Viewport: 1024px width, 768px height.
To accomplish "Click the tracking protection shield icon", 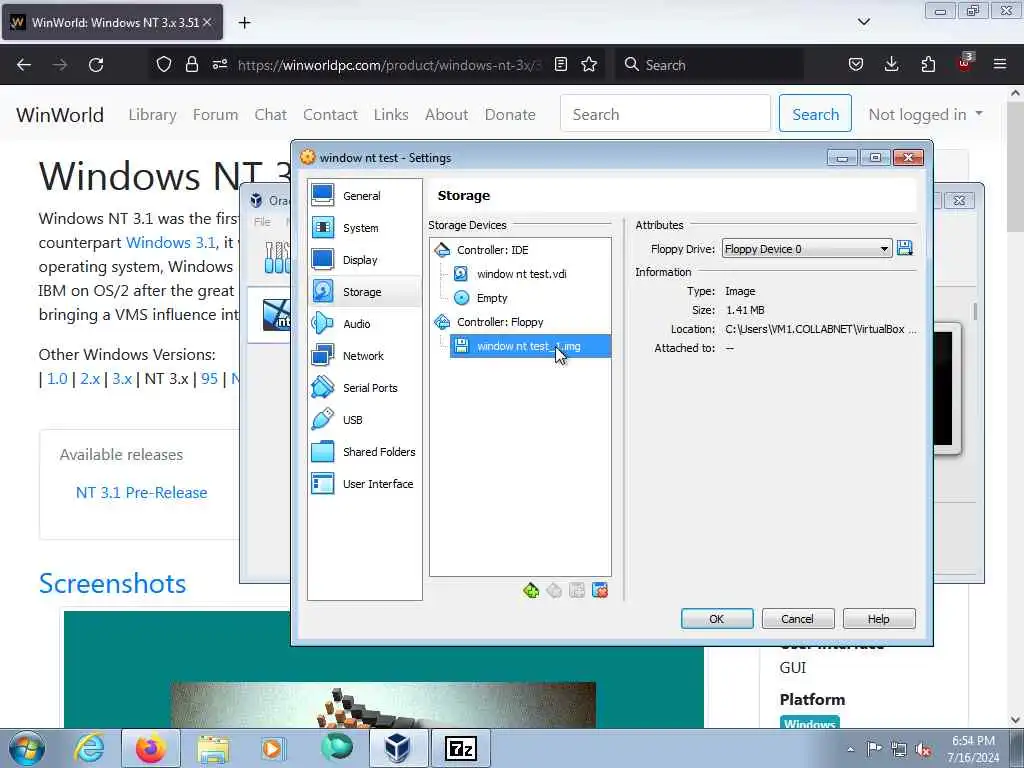I will pyautogui.click(x=164, y=65).
